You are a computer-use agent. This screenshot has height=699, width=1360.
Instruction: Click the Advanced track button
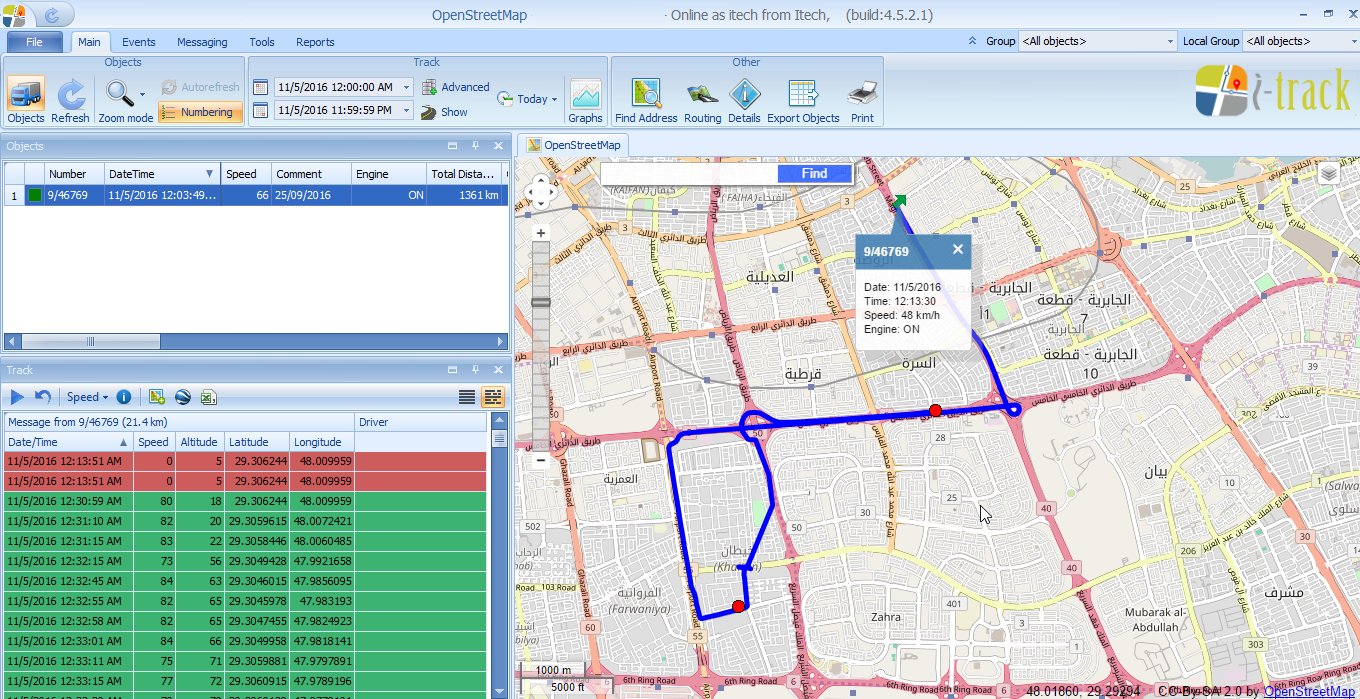[x=456, y=87]
